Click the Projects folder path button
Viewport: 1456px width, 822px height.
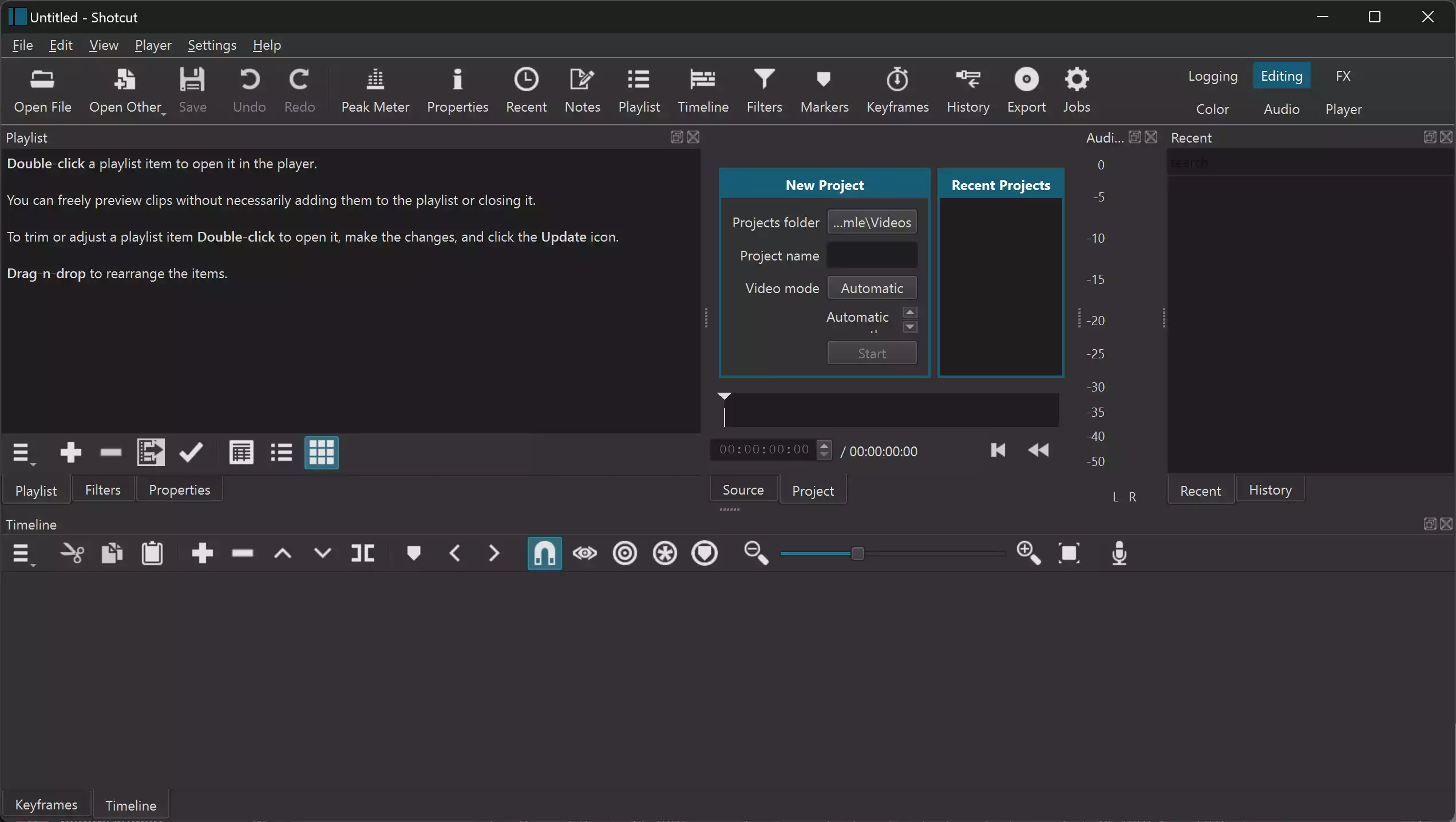tap(872, 222)
